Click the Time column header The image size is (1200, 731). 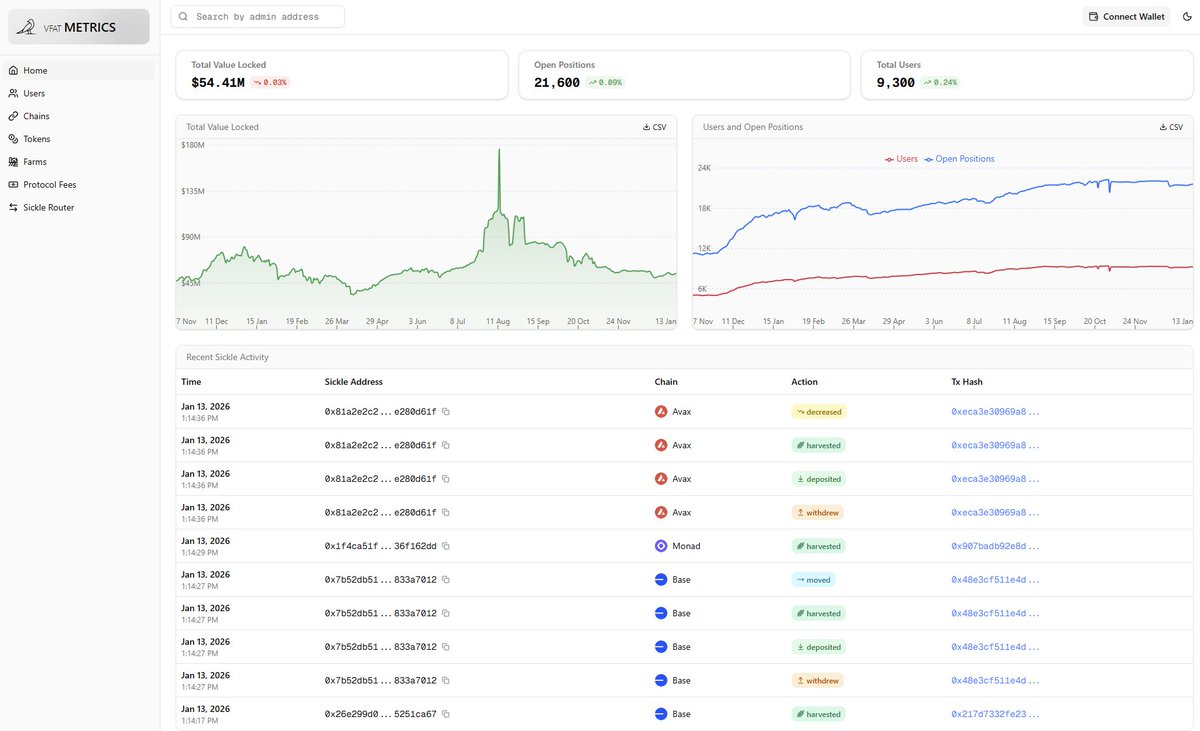point(191,382)
